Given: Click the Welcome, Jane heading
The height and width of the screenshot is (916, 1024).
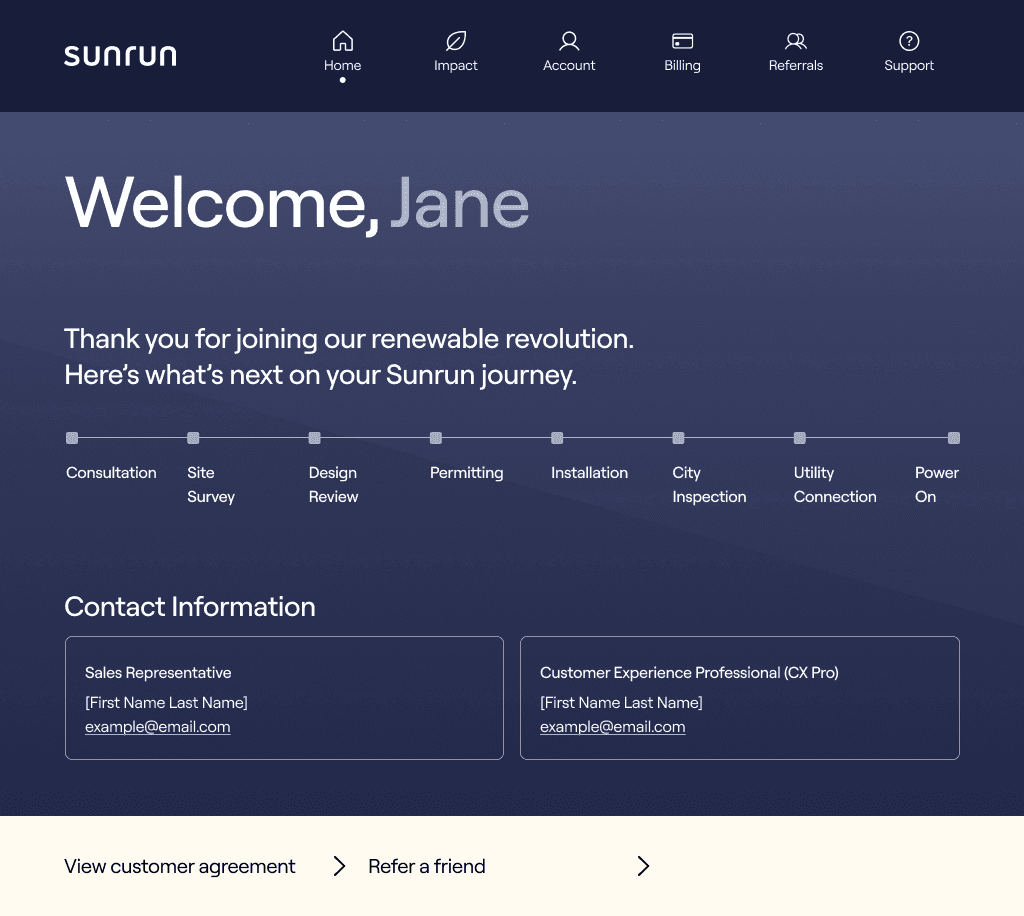Looking at the screenshot, I should coord(297,203).
